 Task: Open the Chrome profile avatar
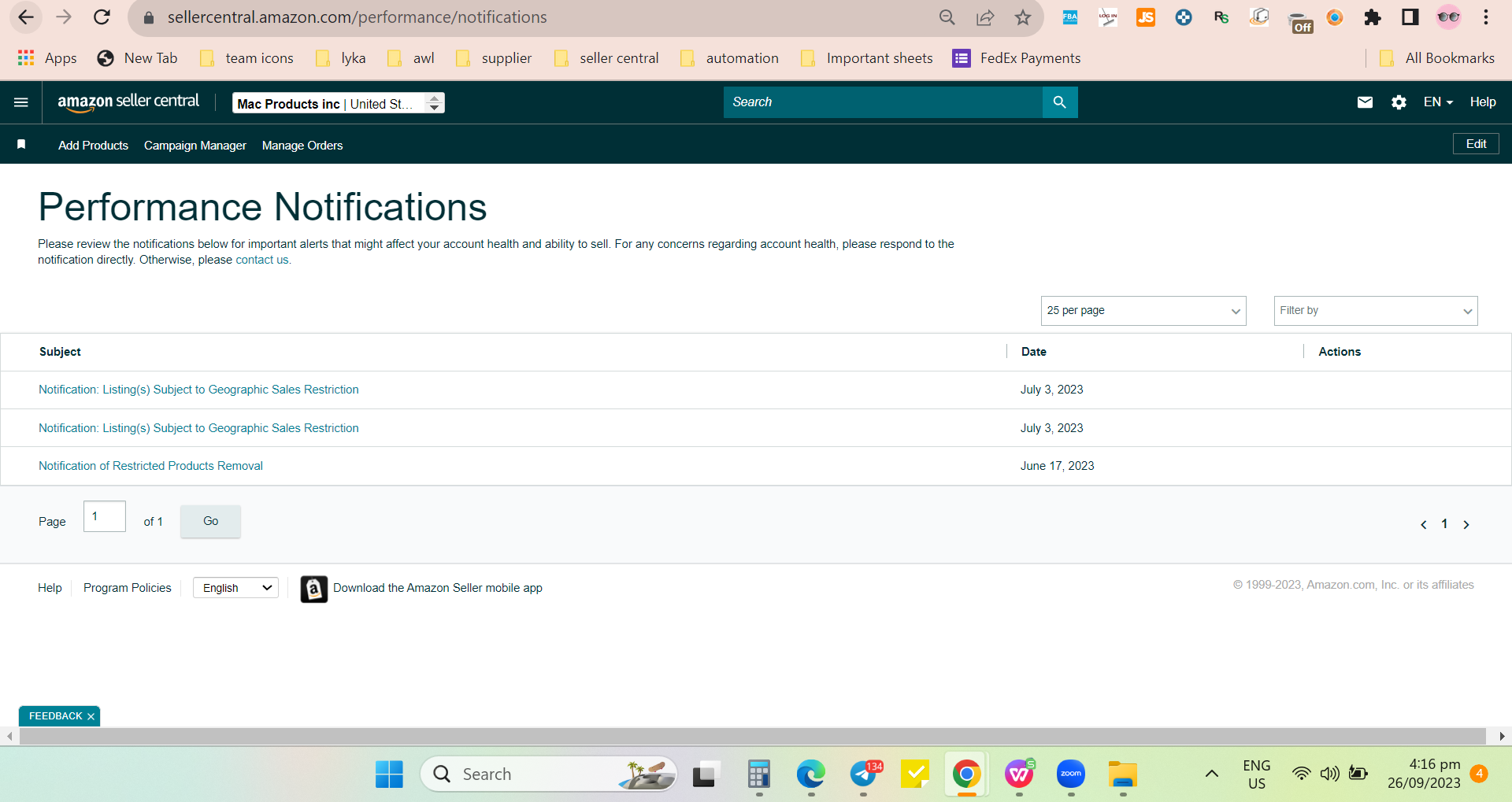[1447, 17]
